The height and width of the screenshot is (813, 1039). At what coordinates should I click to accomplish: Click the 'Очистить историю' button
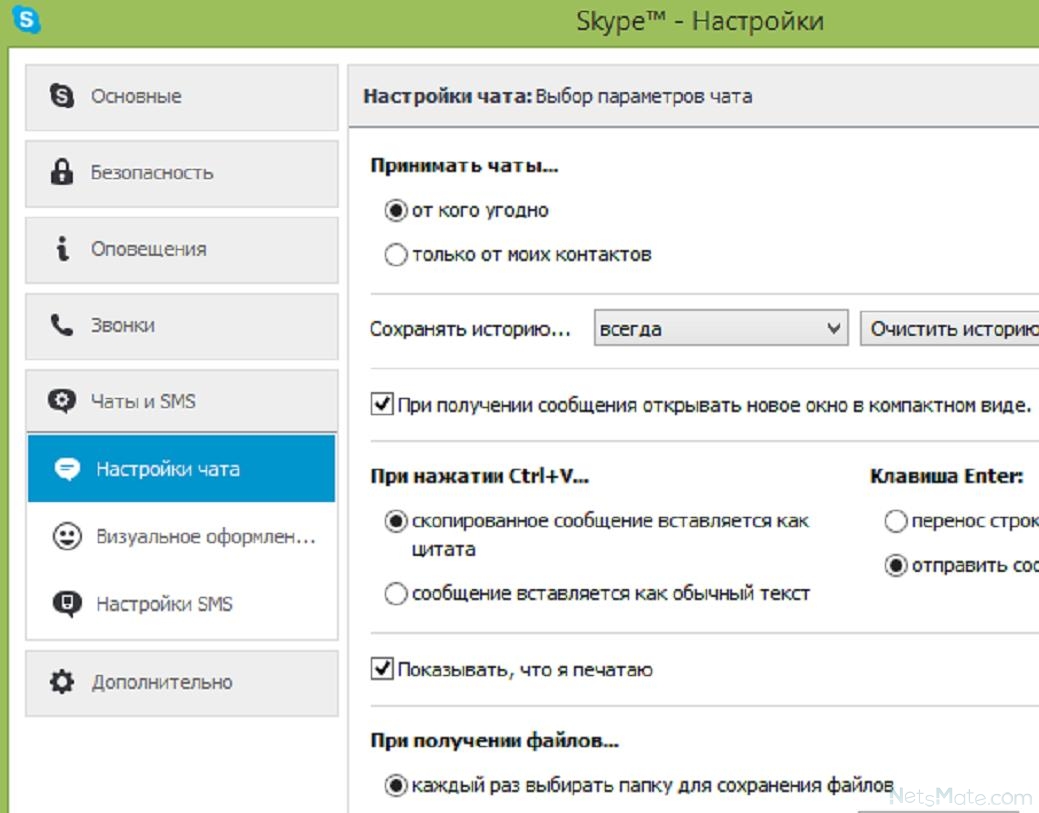950,328
